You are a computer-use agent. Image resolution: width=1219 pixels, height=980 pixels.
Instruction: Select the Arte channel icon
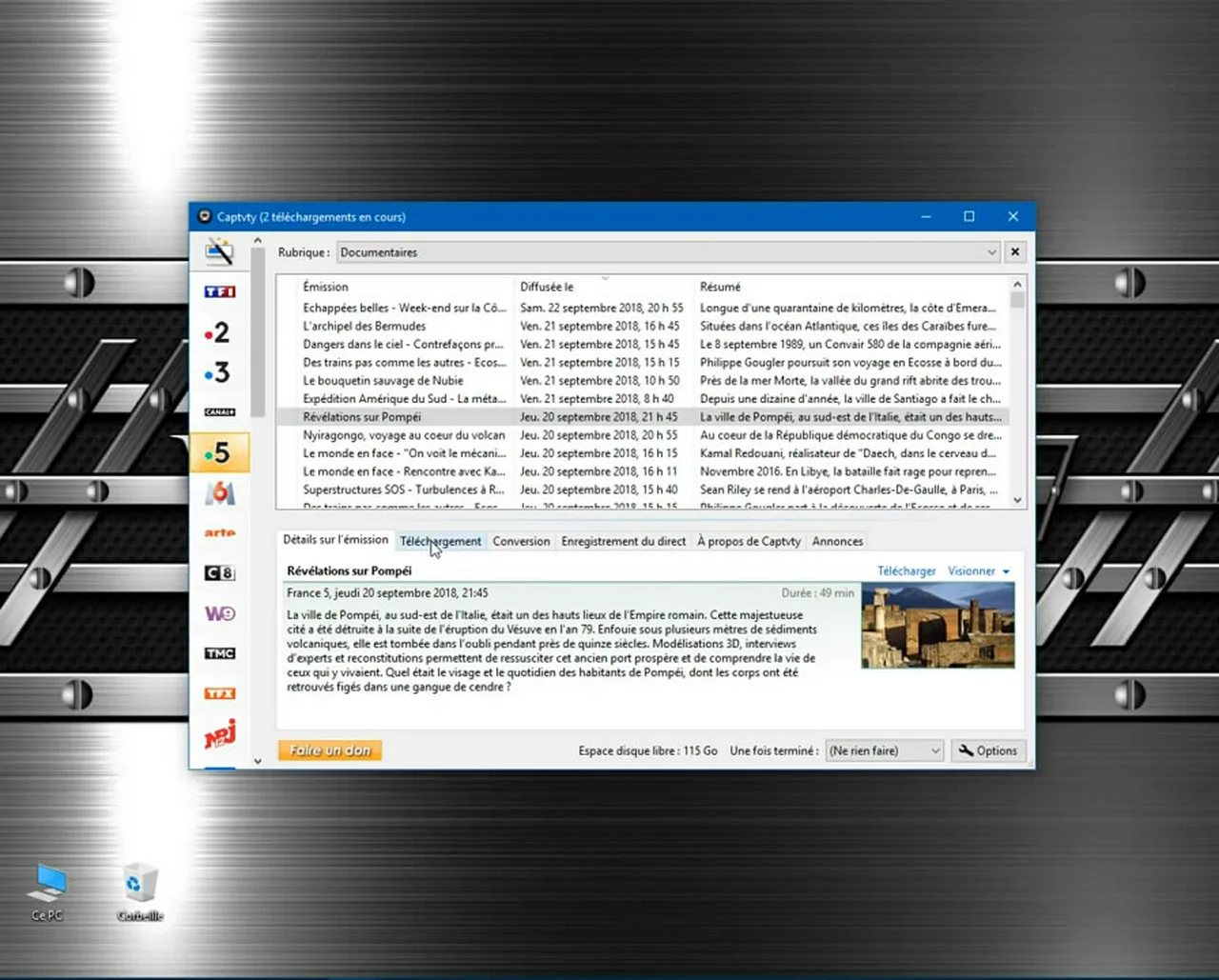(219, 533)
